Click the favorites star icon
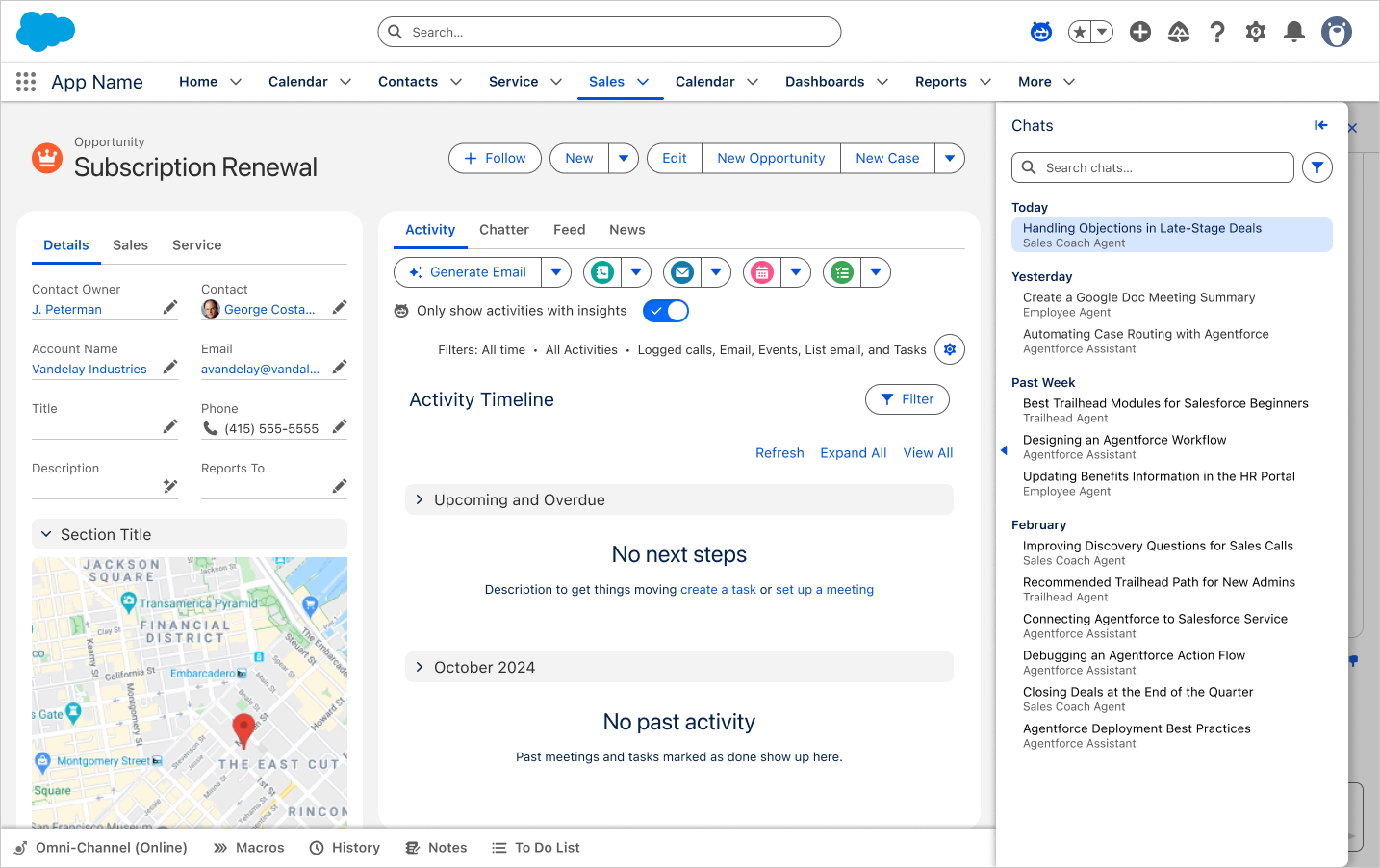1380x868 pixels. pos(1080,32)
